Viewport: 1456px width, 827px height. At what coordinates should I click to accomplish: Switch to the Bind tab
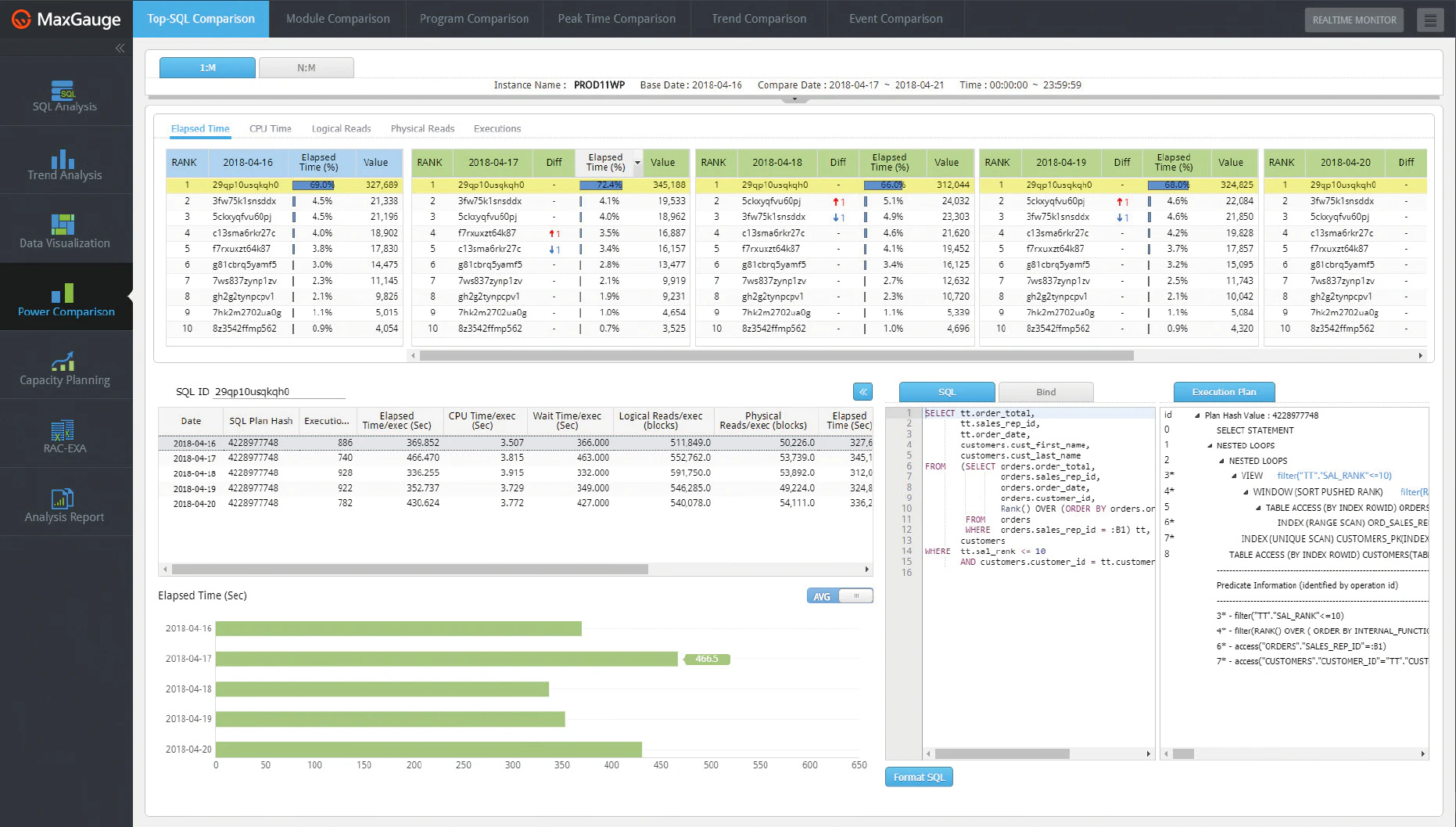point(1045,391)
